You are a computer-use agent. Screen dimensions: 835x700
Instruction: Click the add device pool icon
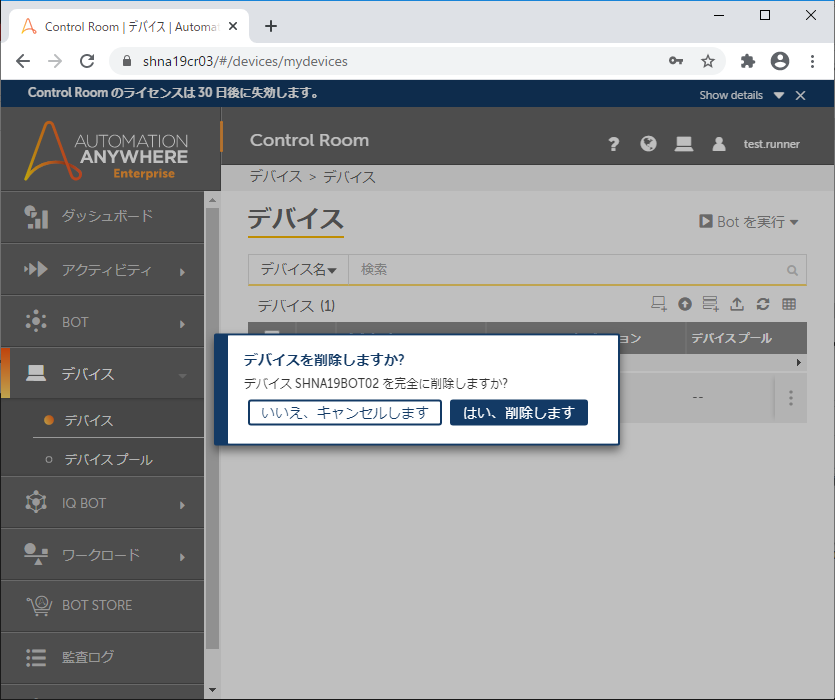(x=710, y=304)
